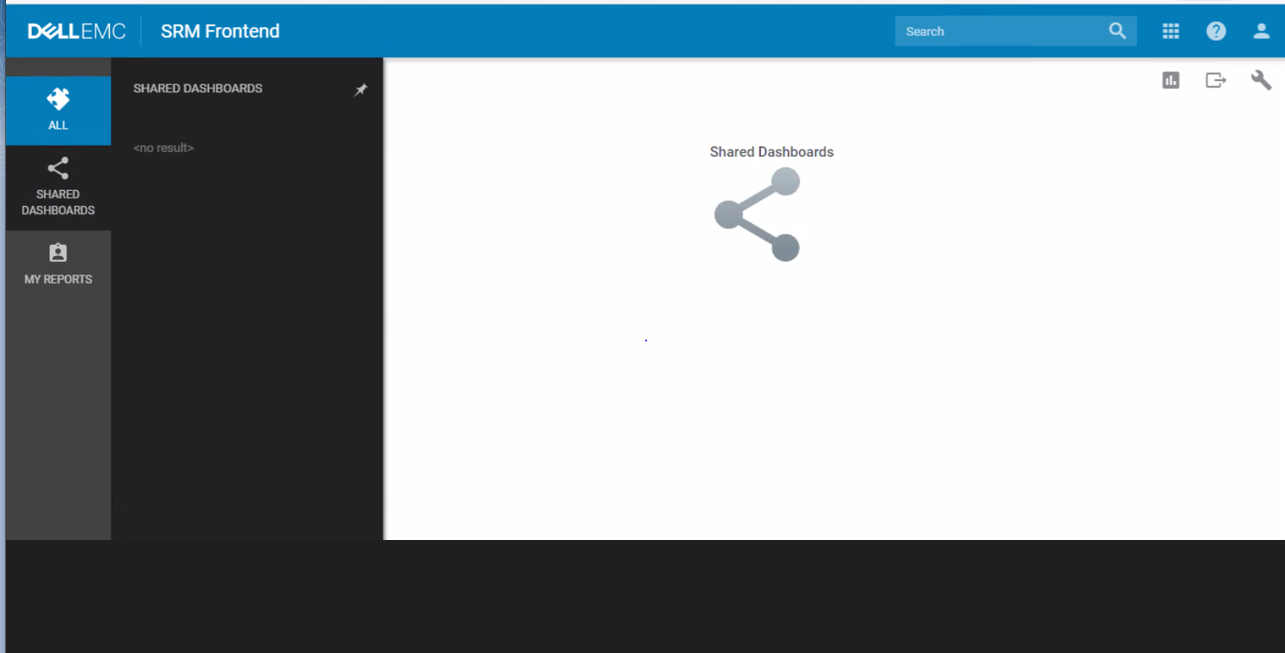Open the apps grid icon

[x=1170, y=31]
